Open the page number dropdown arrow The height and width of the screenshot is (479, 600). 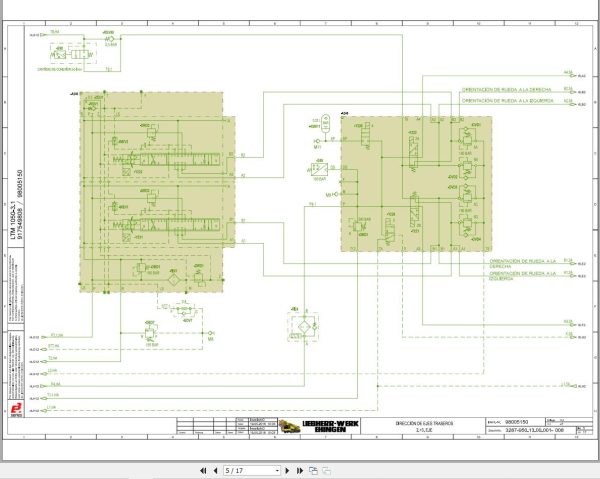click(277, 471)
